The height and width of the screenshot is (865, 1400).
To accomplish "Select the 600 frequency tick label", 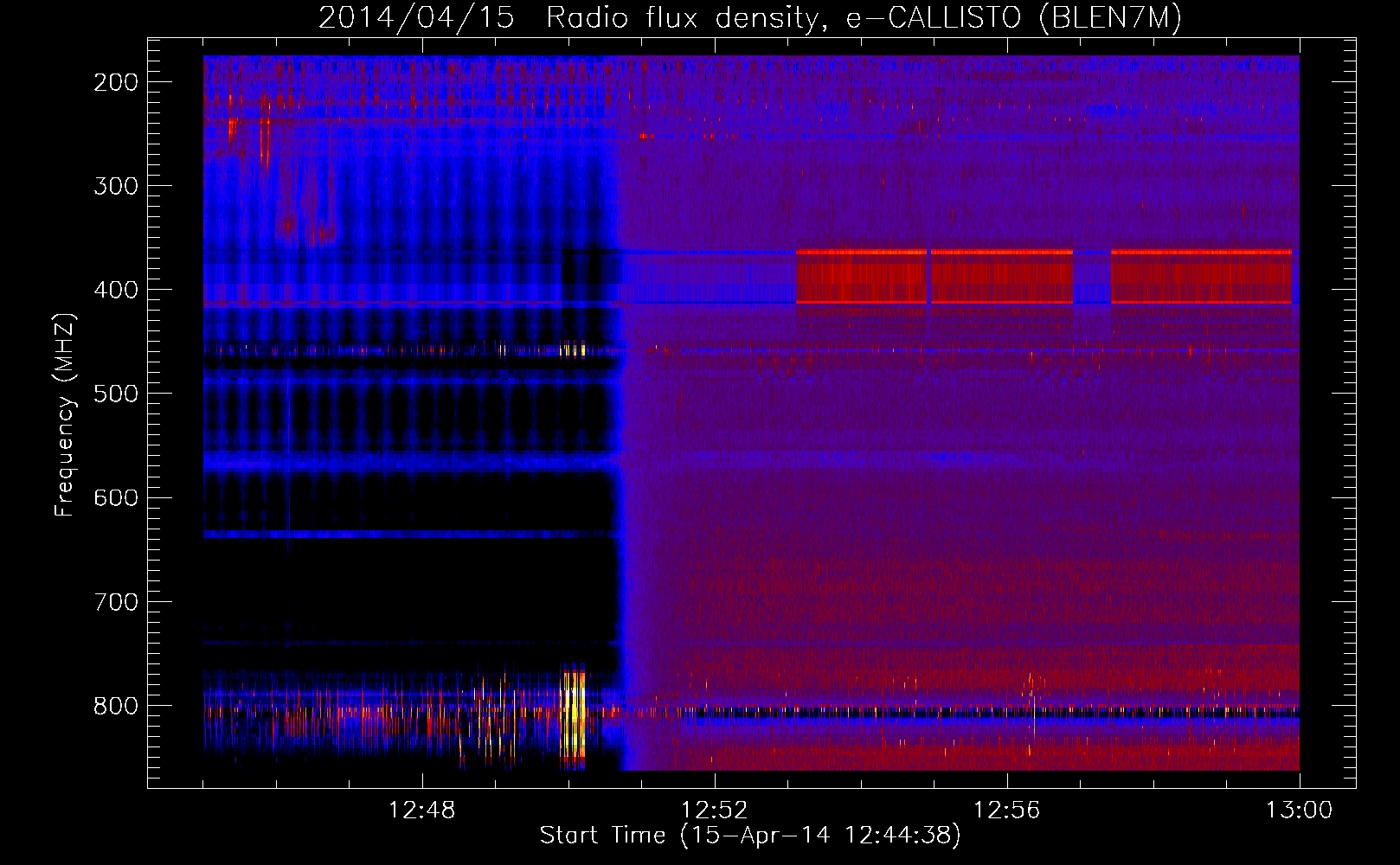I will point(116,497).
